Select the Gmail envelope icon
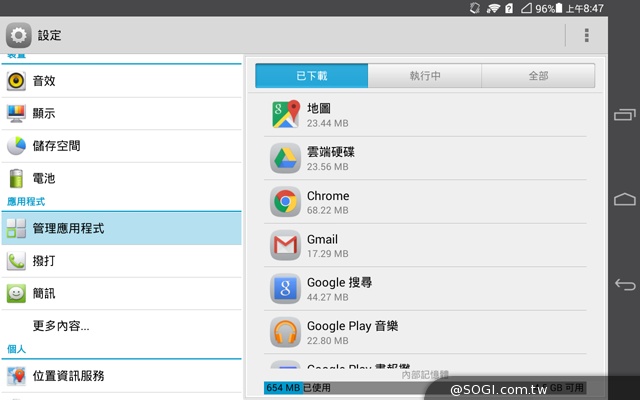640x400 pixels. 286,245
